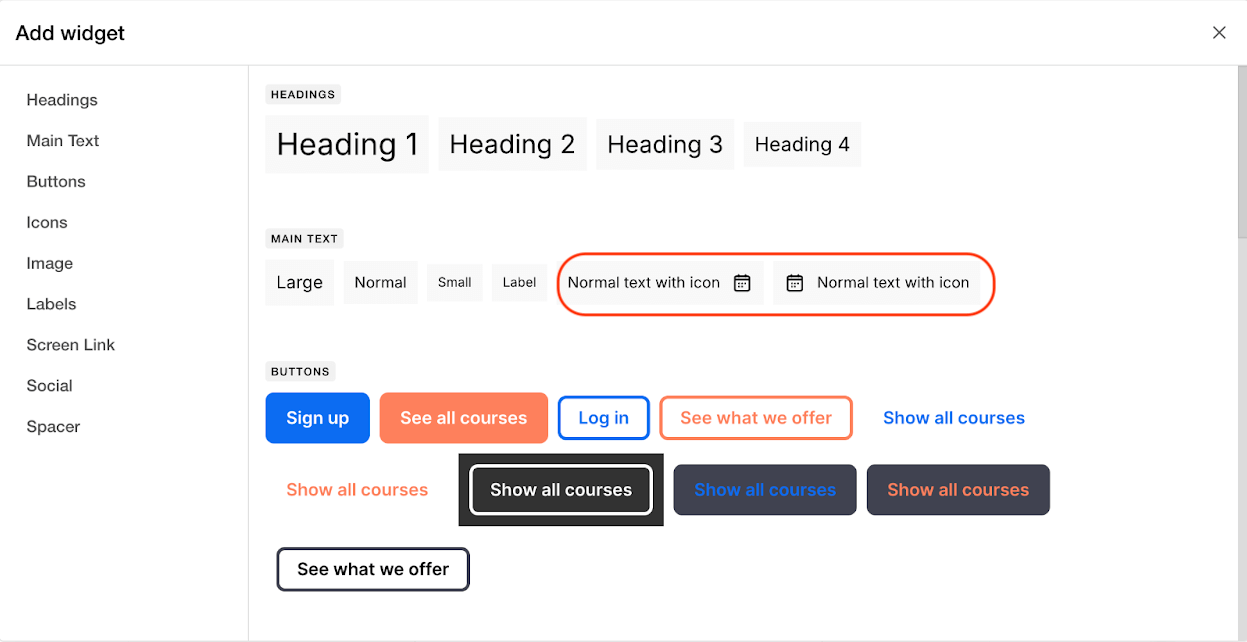Viewport: 1247px width, 642px height.
Task: Click the calendar icon after Normal text
Action: 742,283
